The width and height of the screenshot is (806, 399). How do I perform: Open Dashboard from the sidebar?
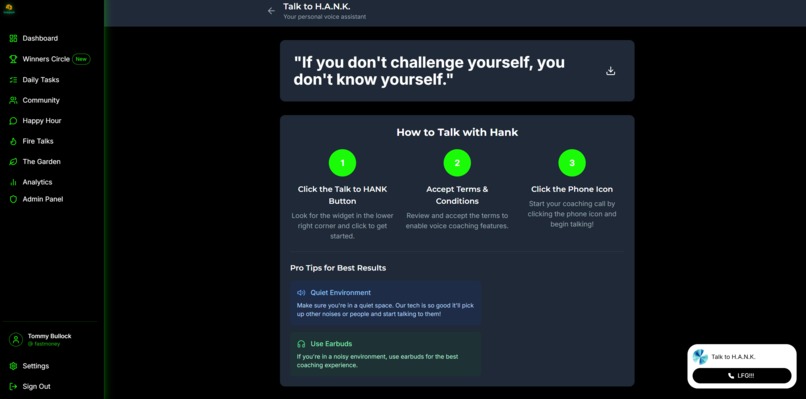[40, 39]
